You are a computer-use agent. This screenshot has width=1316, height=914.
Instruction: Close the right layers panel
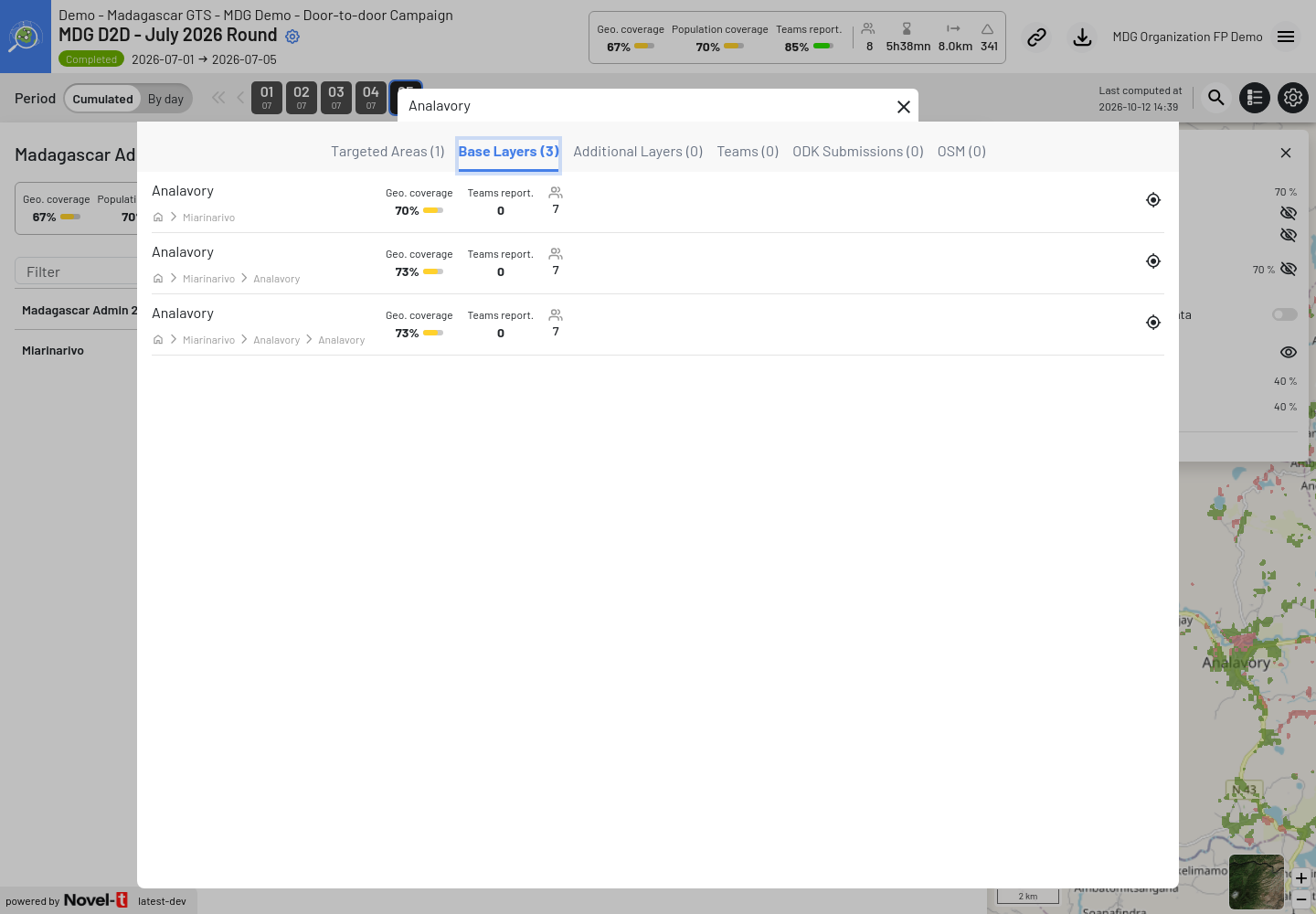(1286, 153)
